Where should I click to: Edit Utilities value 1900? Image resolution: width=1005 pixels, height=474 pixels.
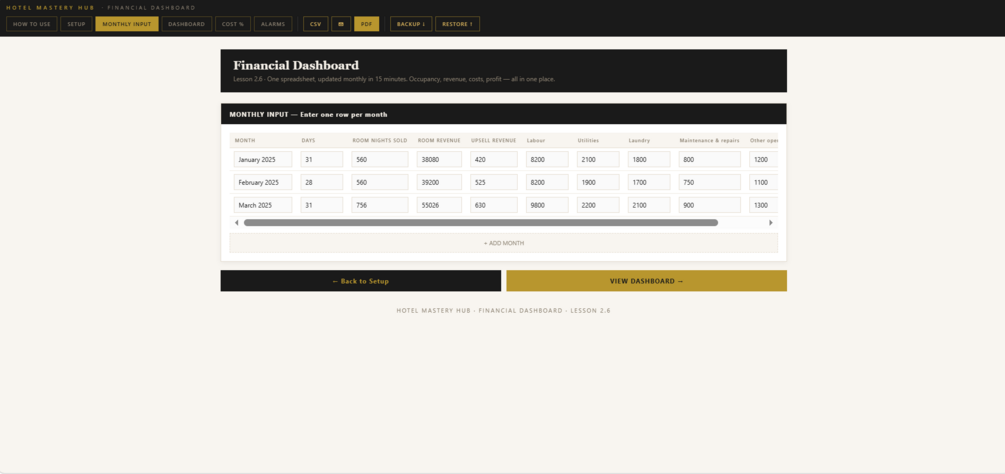[x=598, y=183]
